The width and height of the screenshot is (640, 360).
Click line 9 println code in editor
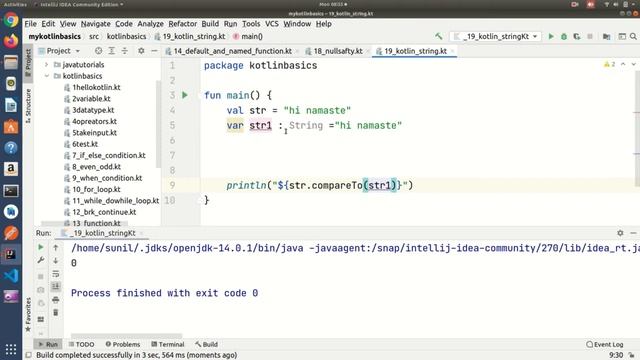coord(320,185)
